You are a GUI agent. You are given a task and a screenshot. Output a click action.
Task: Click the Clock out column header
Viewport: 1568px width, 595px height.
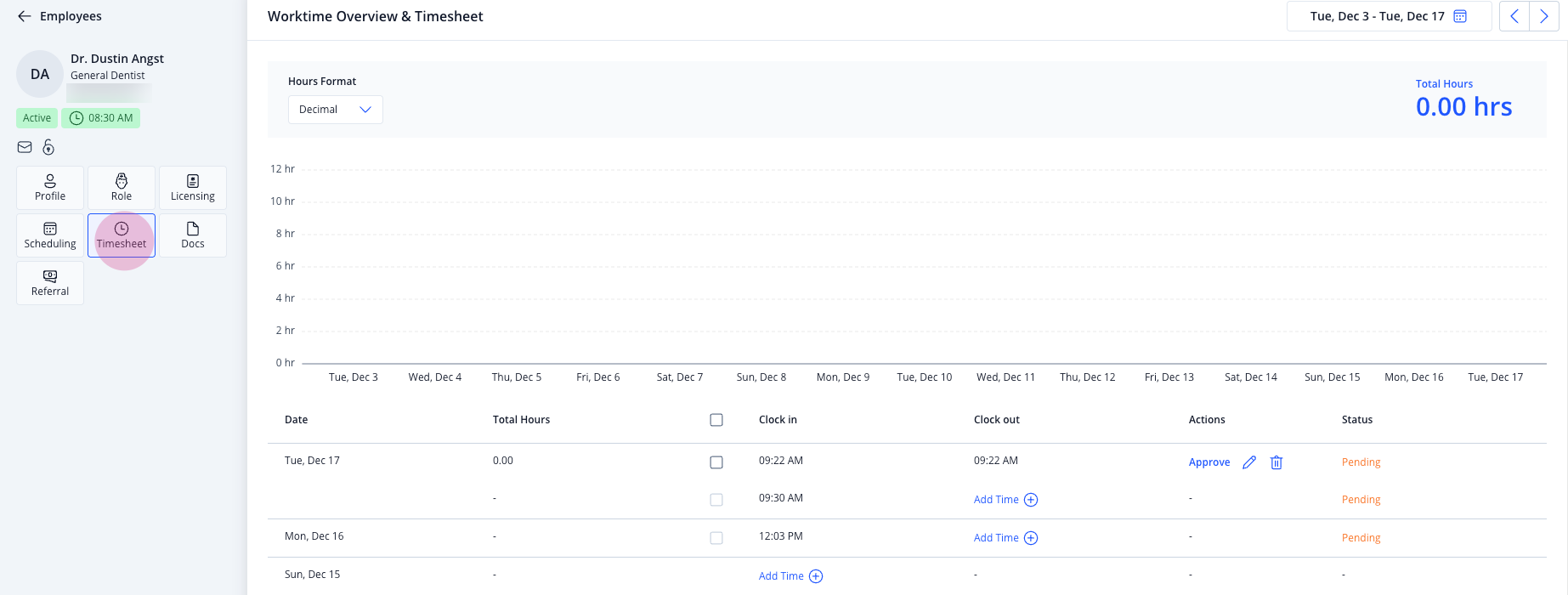pos(997,420)
